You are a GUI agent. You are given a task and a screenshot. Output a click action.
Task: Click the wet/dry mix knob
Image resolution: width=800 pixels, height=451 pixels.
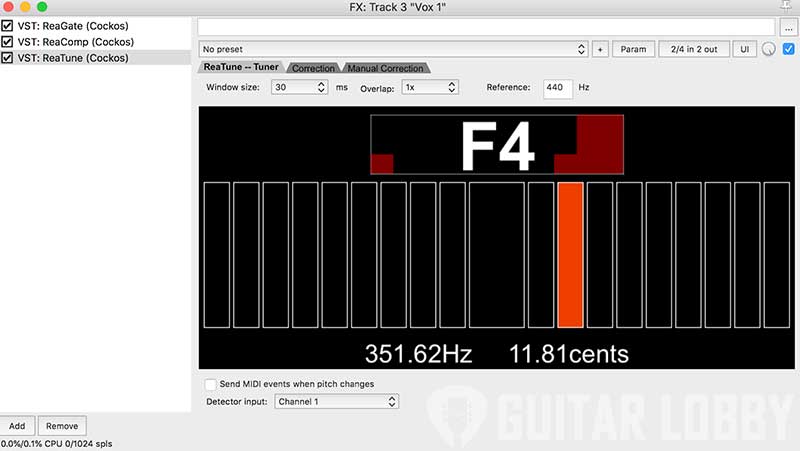[769, 49]
